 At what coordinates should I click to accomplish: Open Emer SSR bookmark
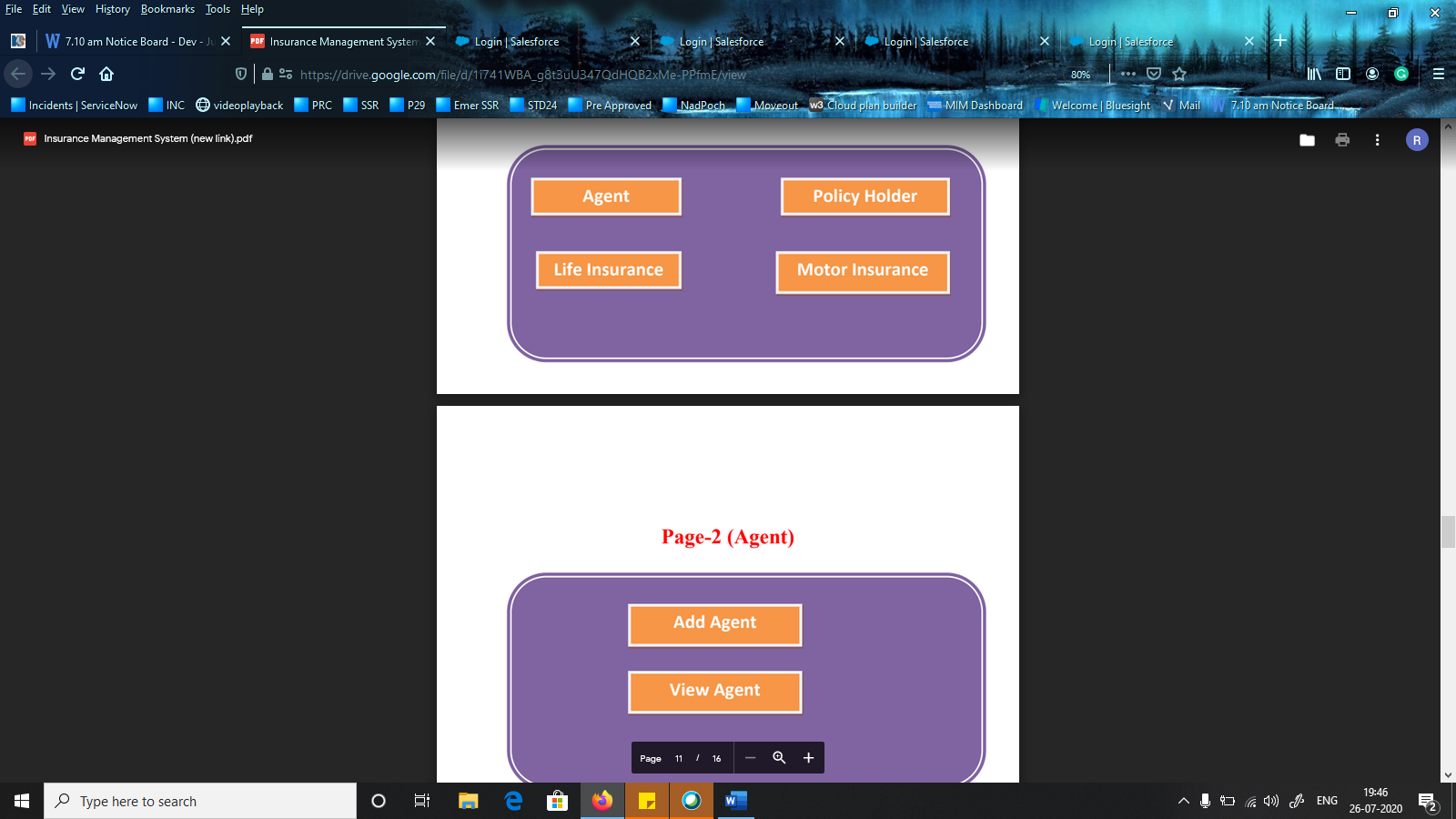click(x=468, y=106)
